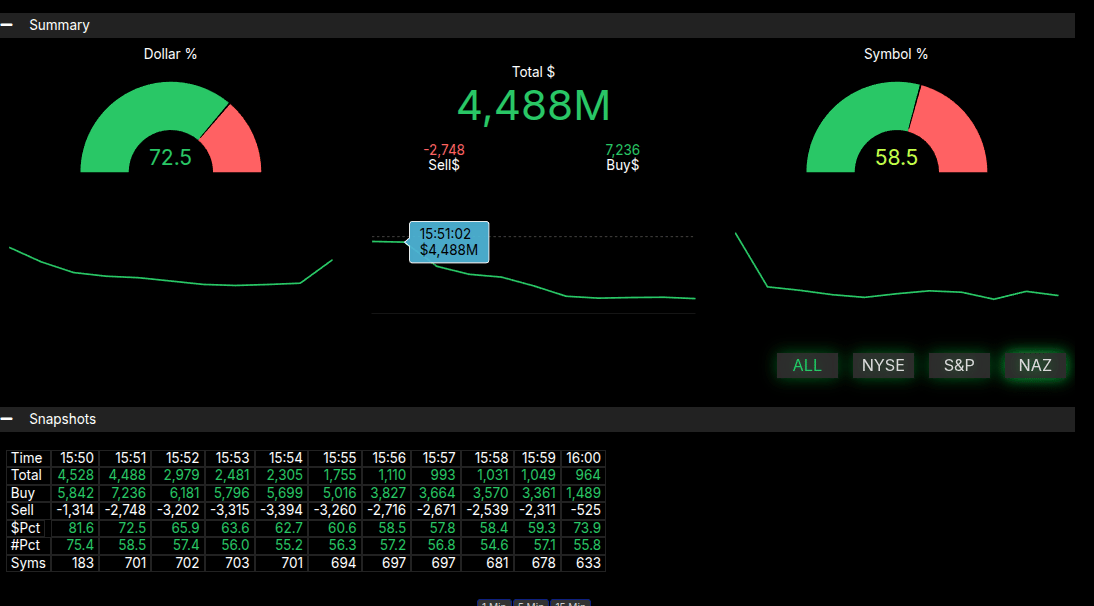The height and width of the screenshot is (606, 1094).
Task: Collapse the Summary panel minus icon
Action: [7, 25]
